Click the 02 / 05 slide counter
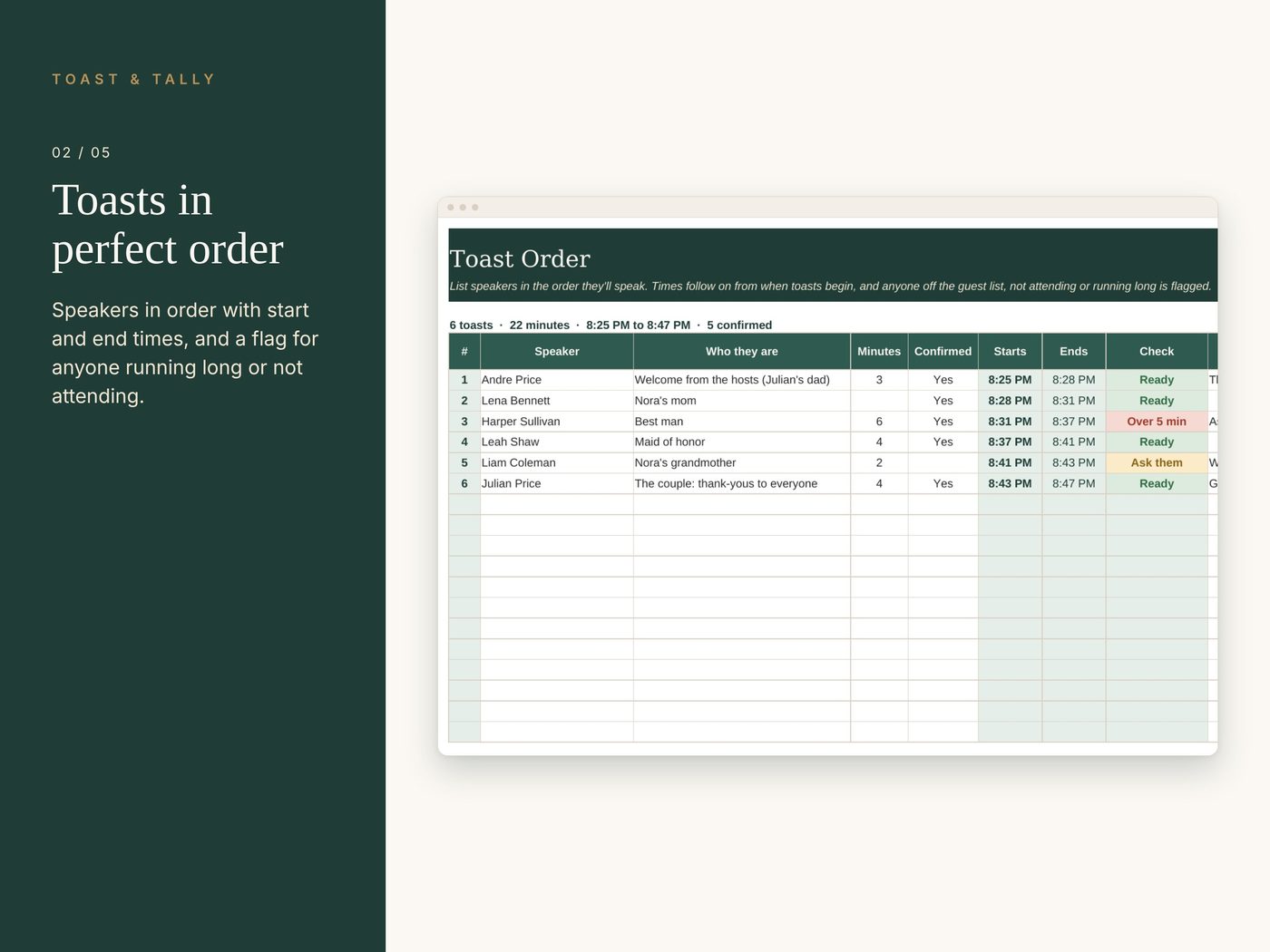 click(x=81, y=152)
